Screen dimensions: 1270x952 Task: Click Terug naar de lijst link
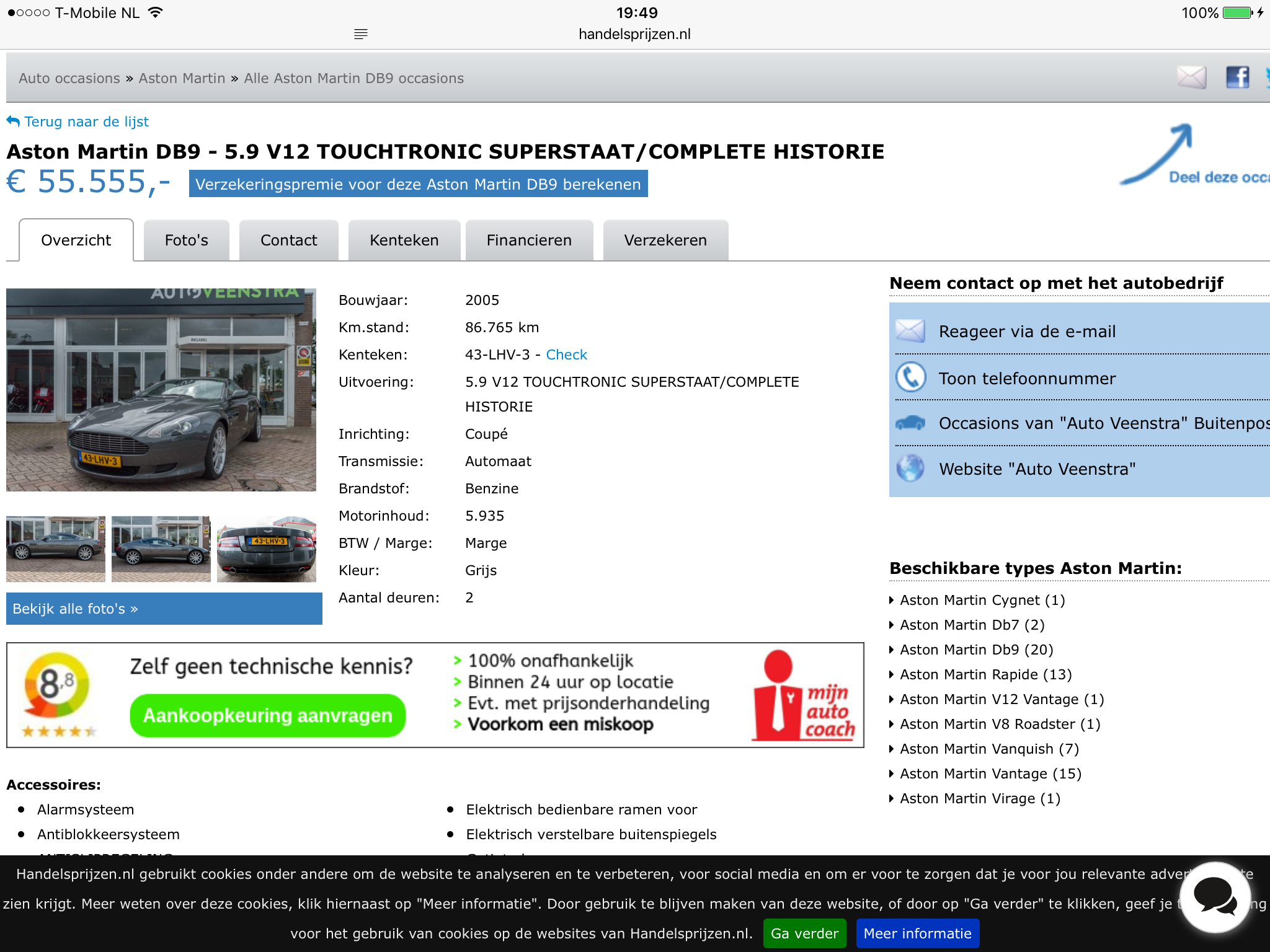pyautogui.click(x=87, y=121)
